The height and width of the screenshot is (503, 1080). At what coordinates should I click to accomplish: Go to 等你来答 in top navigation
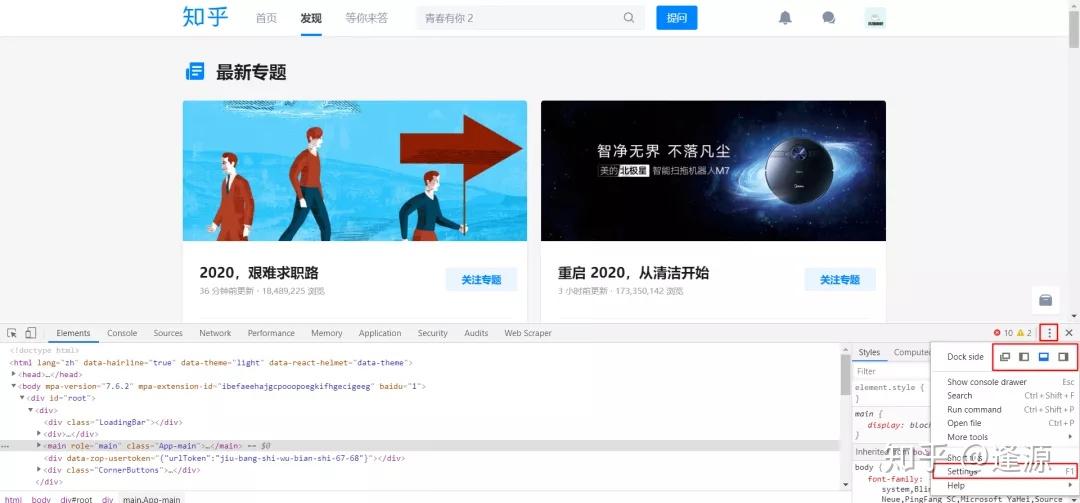pyautogui.click(x=366, y=19)
